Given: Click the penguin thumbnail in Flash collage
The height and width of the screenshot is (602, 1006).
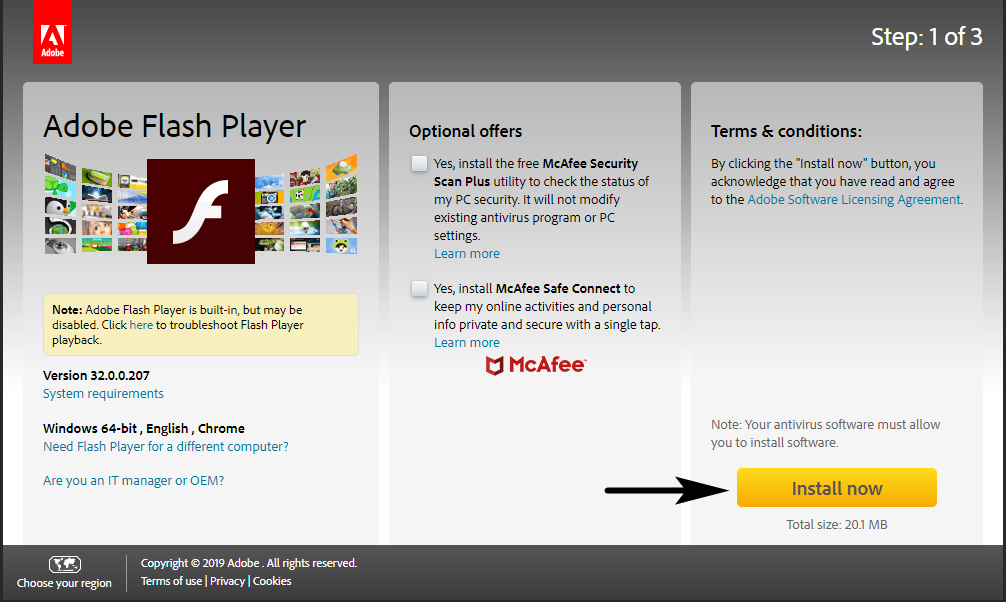Looking at the screenshot, I should click(60, 207).
